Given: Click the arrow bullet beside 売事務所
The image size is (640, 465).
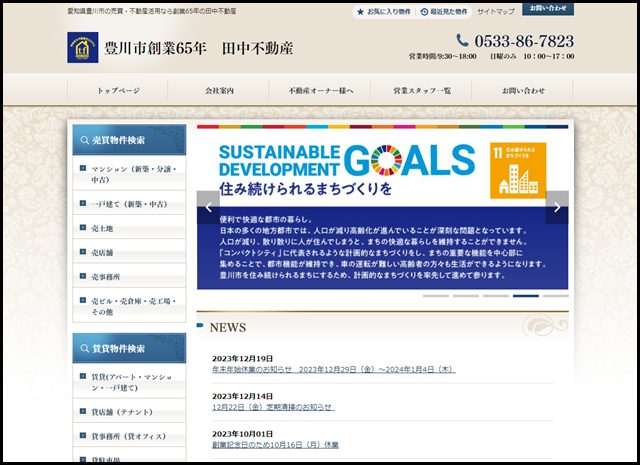Looking at the screenshot, I should coord(83,276).
